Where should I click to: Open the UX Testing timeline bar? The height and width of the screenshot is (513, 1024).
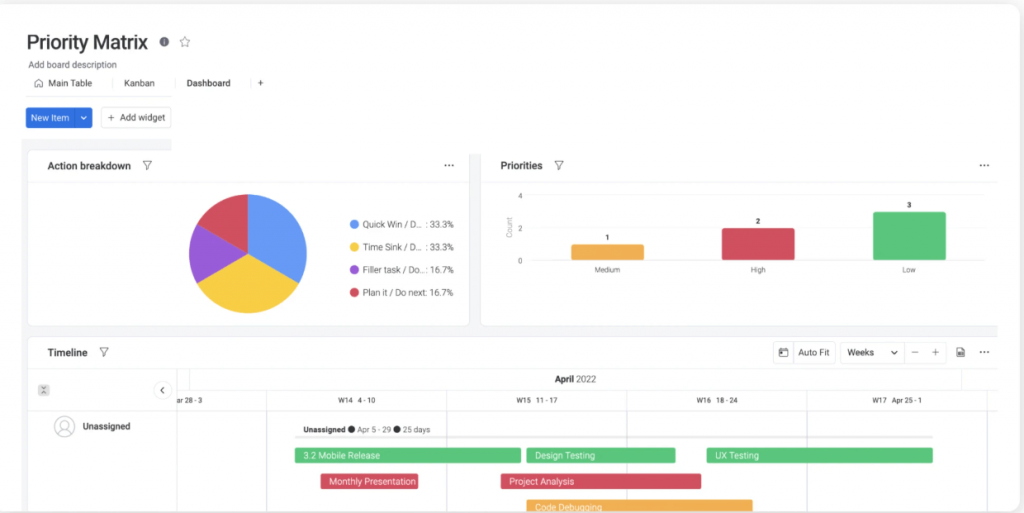click(x=820, y=456)
